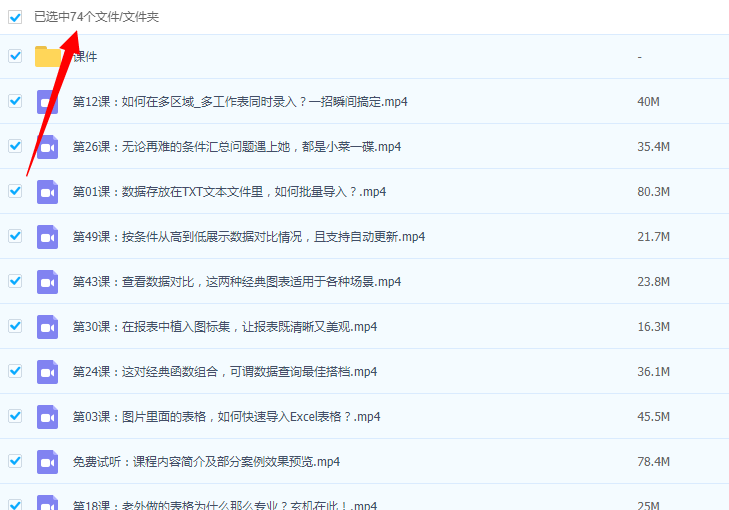
Task: Click video icon for 免费试听 file
Action: tap(48, 461)
